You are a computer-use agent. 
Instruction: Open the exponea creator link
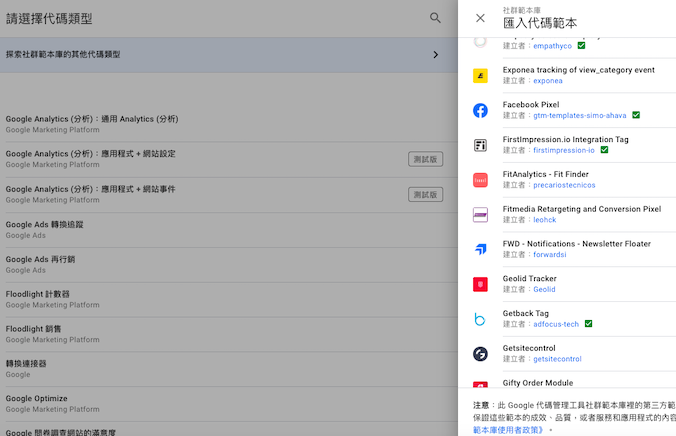click(x=548, y=81)
